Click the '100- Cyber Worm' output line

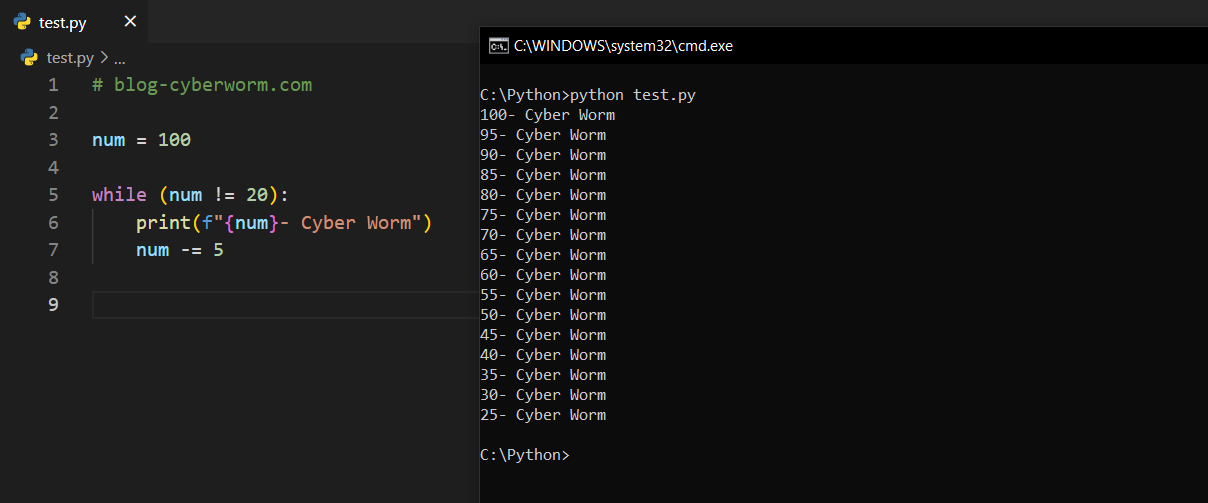point(547,115)
